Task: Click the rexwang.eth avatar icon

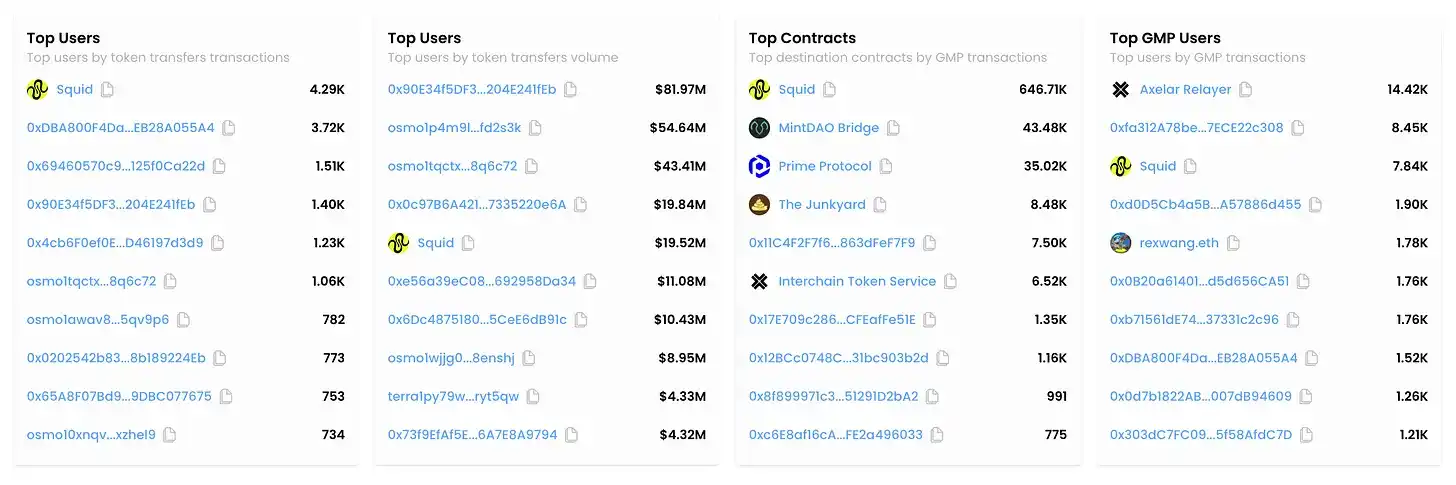Action: pos(1120,243)
